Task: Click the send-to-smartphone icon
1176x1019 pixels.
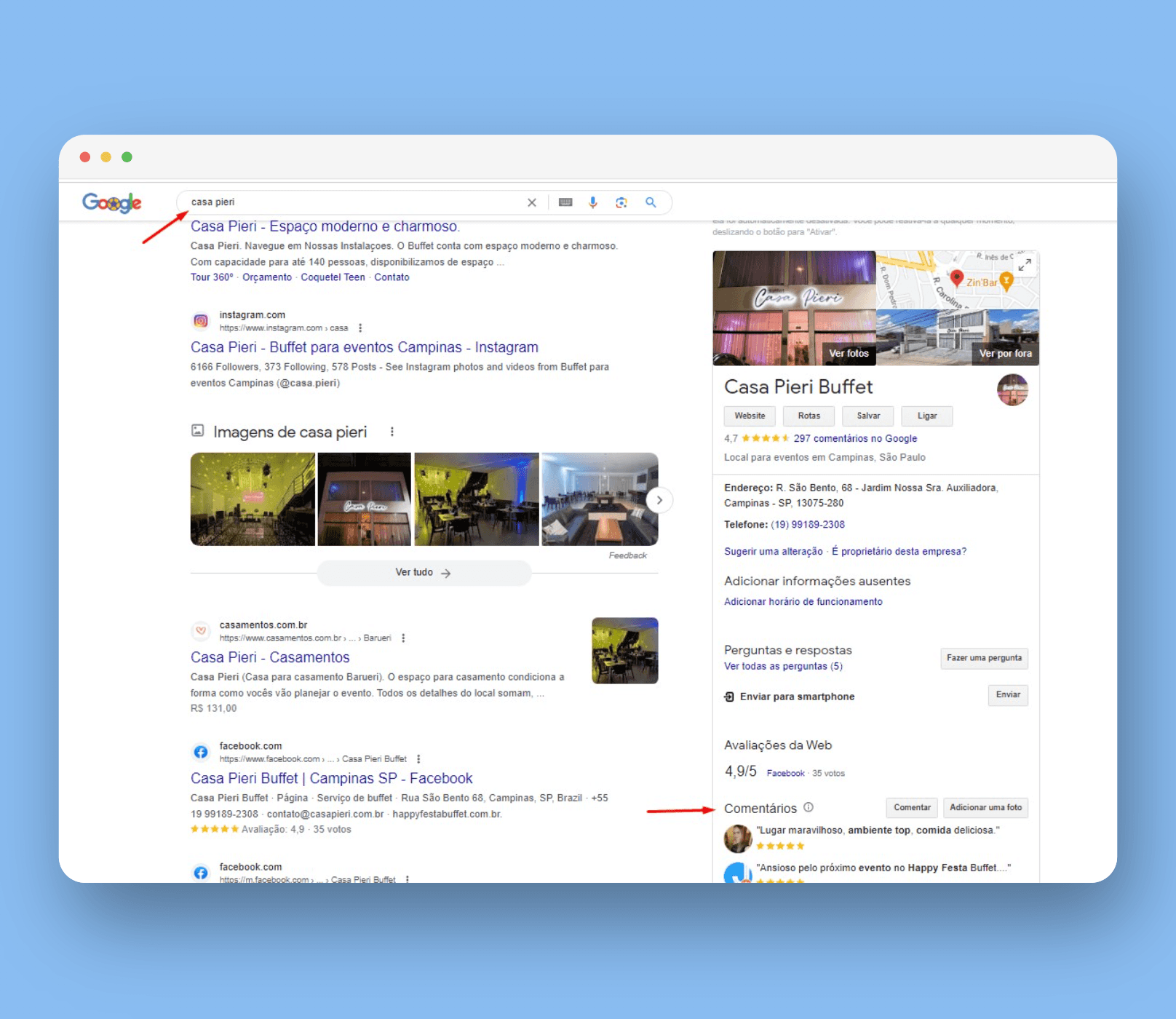Action: [729, 697]
